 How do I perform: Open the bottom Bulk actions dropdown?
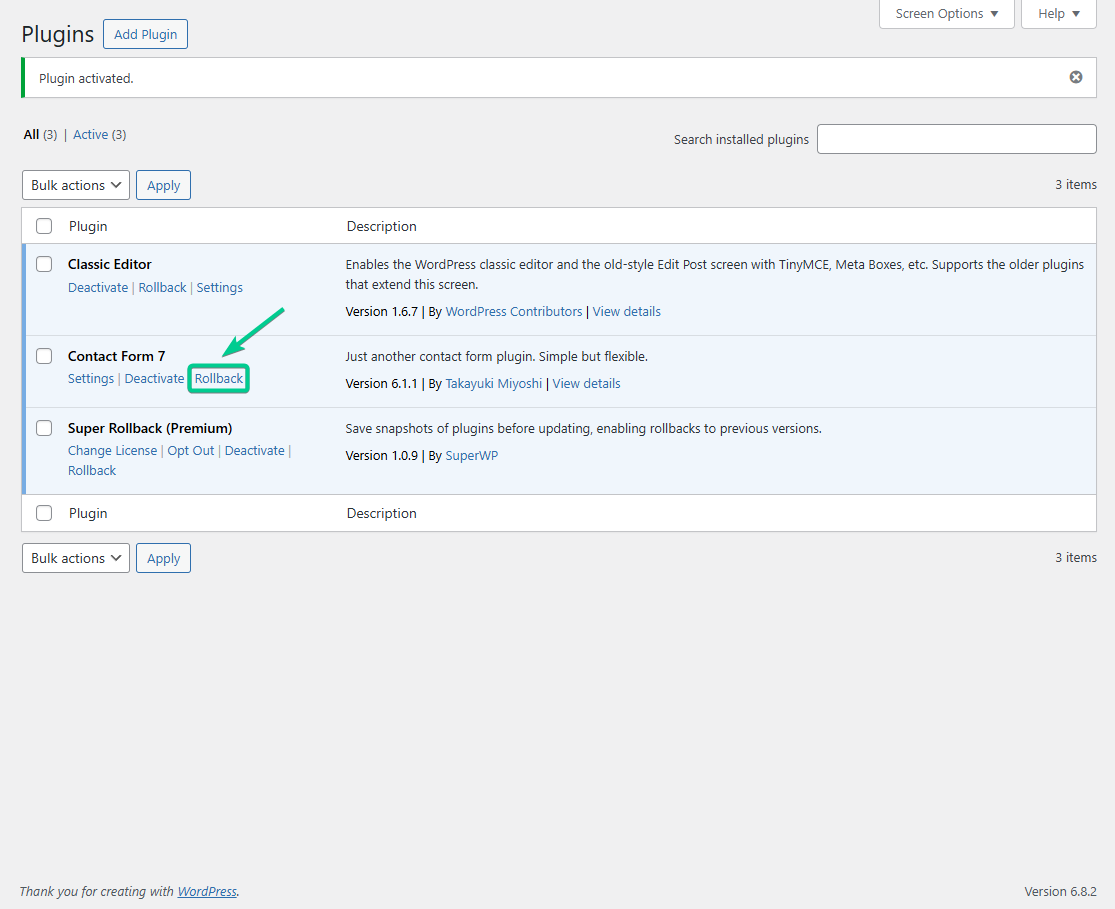point(76,558)
